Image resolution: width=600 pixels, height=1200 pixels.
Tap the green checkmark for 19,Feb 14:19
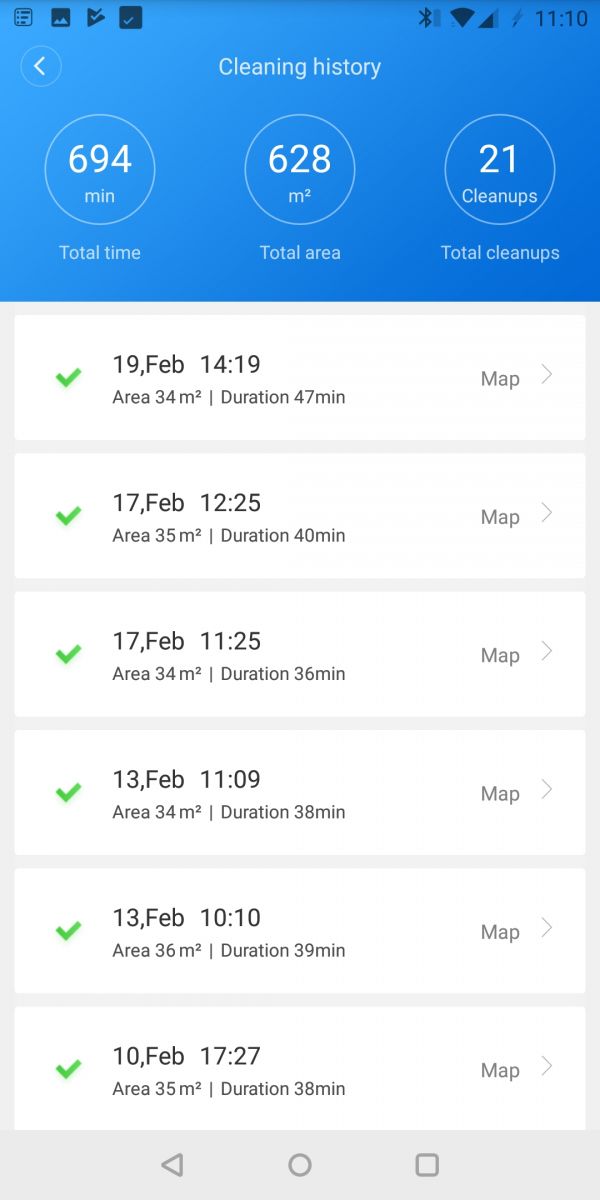[x=68, y=378]
